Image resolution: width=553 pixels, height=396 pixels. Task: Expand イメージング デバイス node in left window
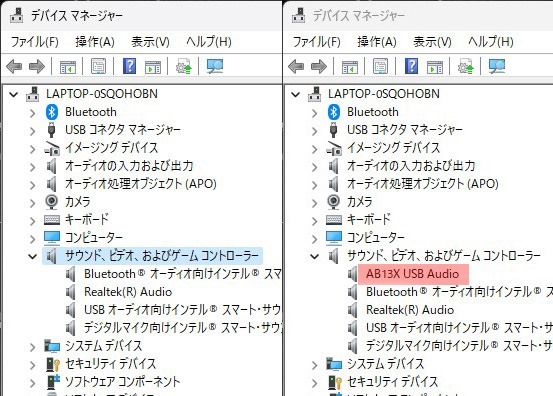tap(32, 149)
